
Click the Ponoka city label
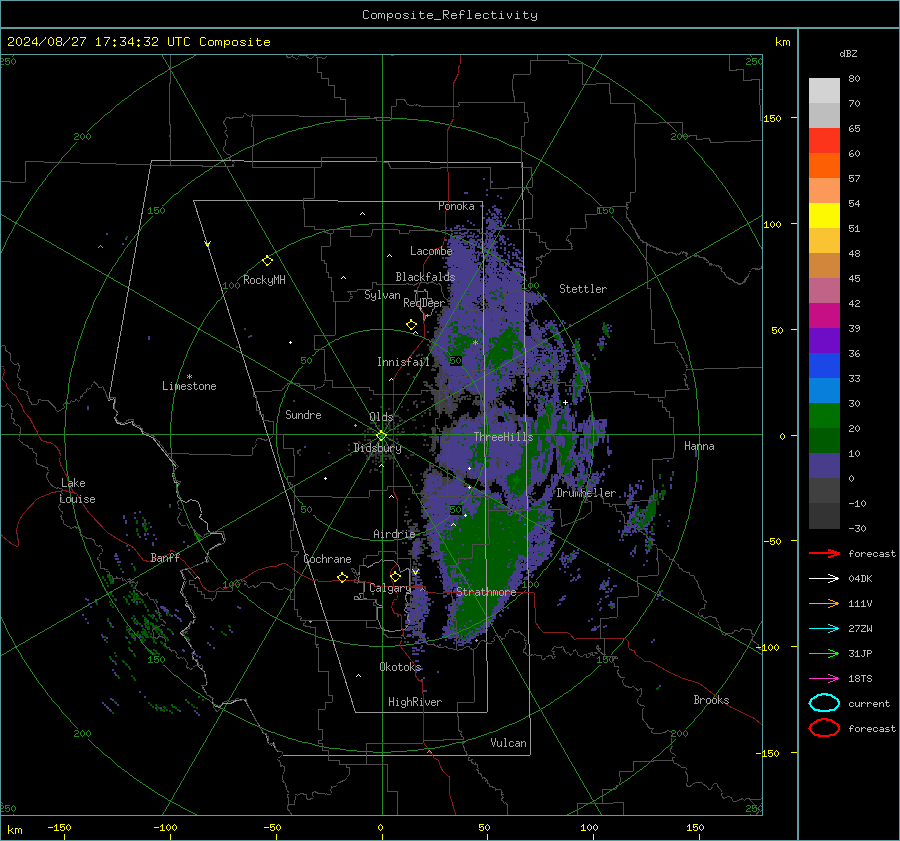[456, 206]
